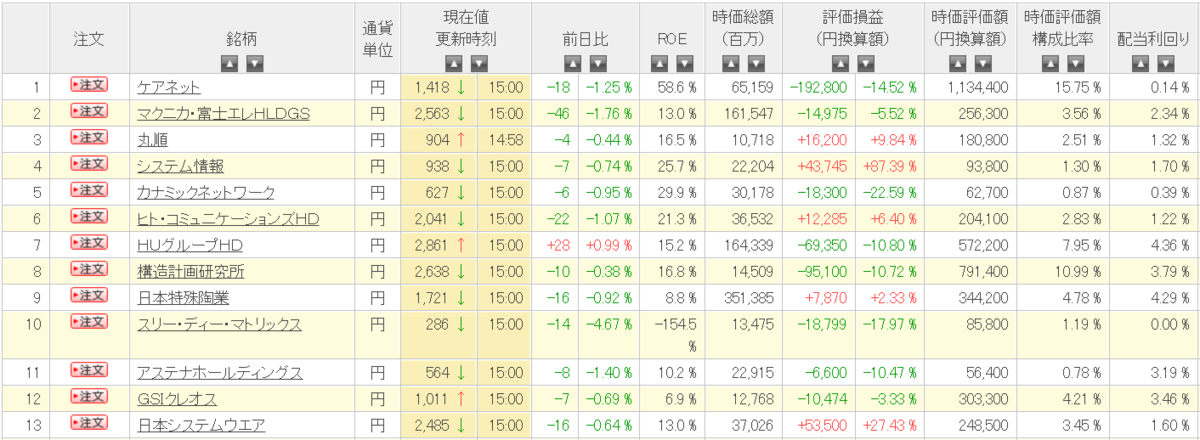Click 注文 button for ケアネット
1200x440 pixels.
pos(88,86)
